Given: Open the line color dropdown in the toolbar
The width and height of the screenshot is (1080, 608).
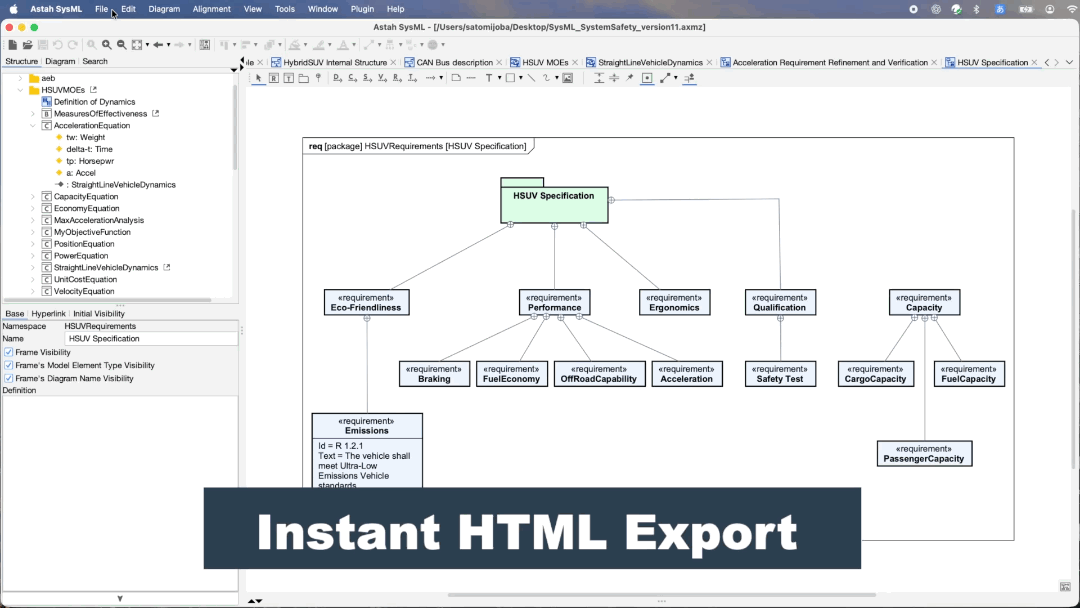Looking at the screenshot, I should point(329,44).
